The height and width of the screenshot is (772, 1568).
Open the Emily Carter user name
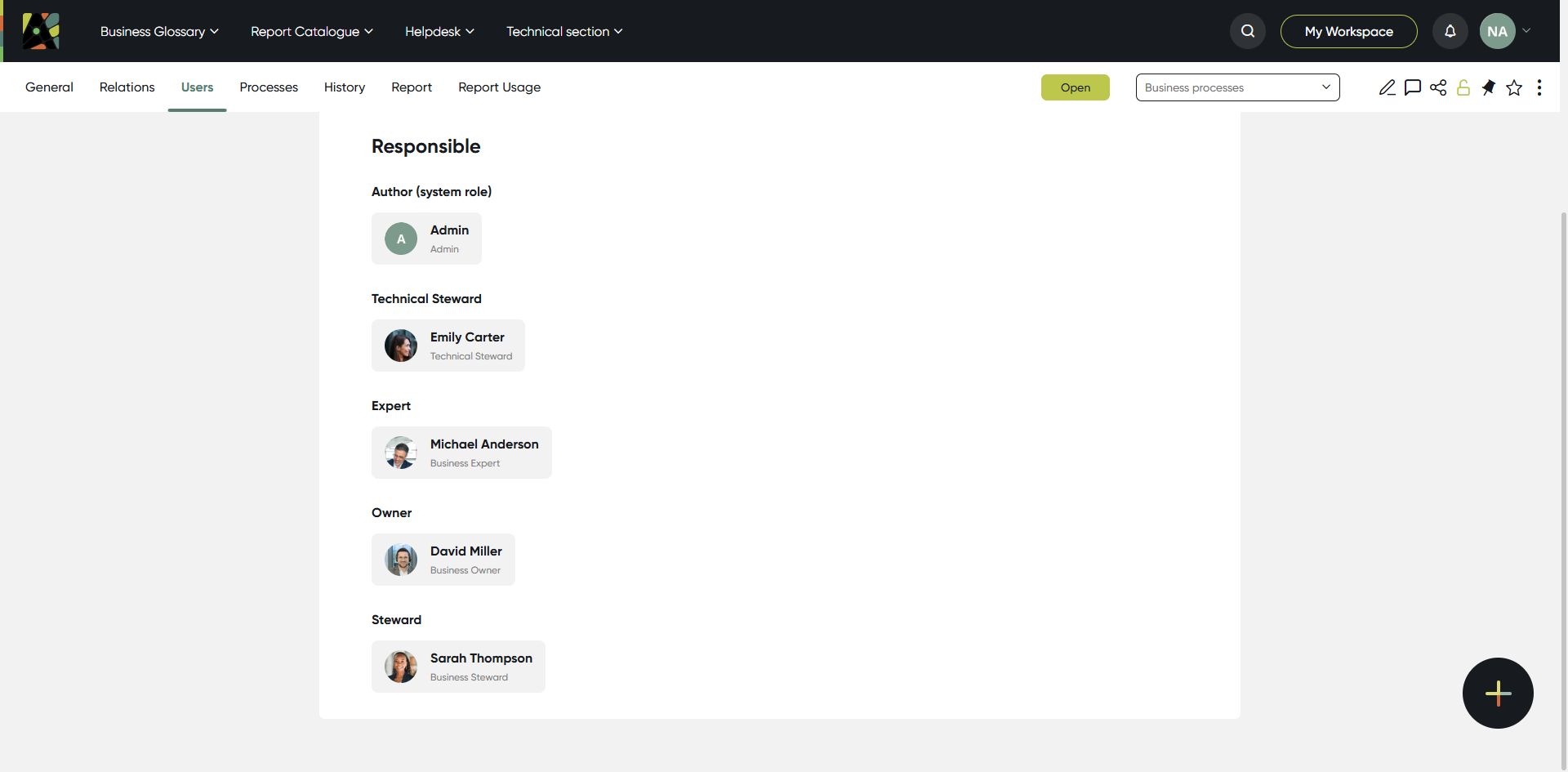tap(467, 337)
